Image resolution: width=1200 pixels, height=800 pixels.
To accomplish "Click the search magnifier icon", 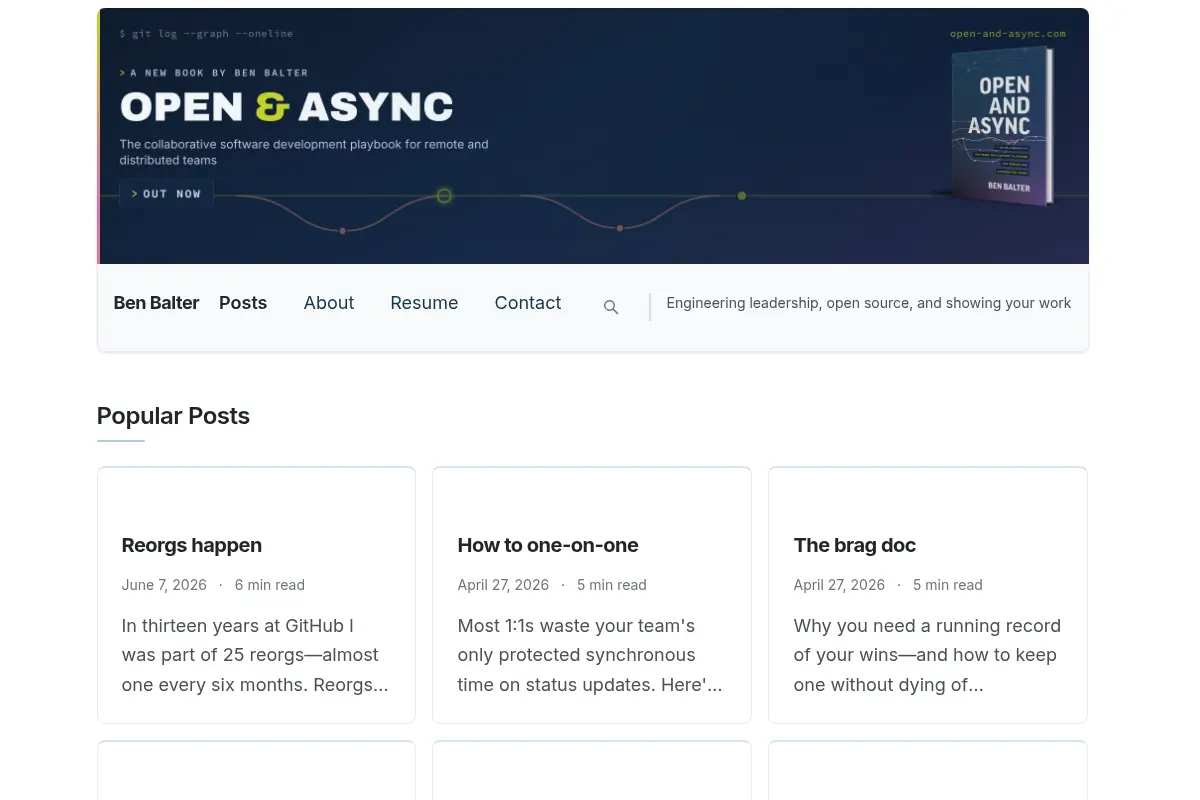I will (x=611, y=307).
